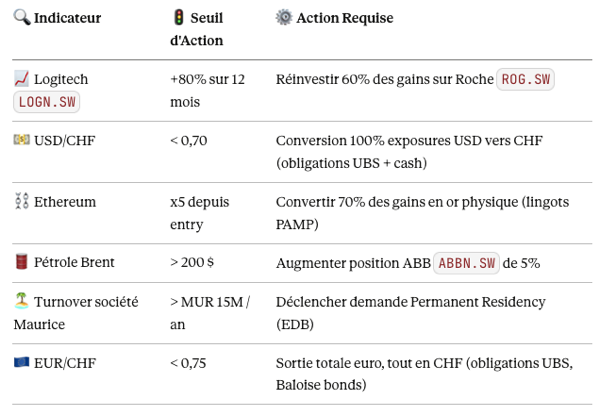Click the traffic light icon beside Seuil
Viewport: 600px width, 416px height.
[178, 18]
